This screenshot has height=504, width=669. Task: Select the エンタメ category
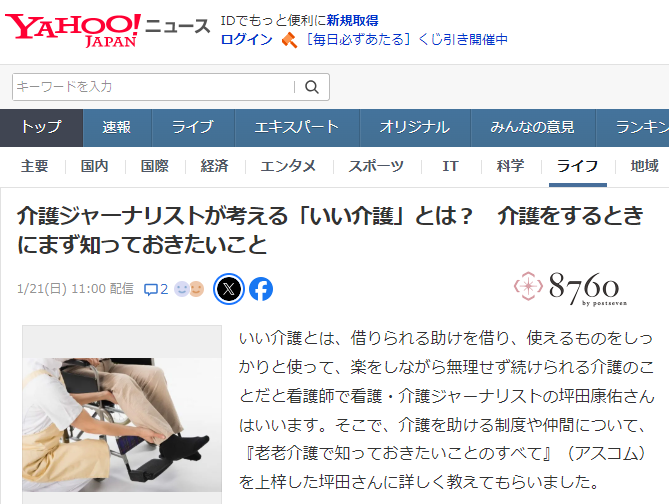[288, 166]
